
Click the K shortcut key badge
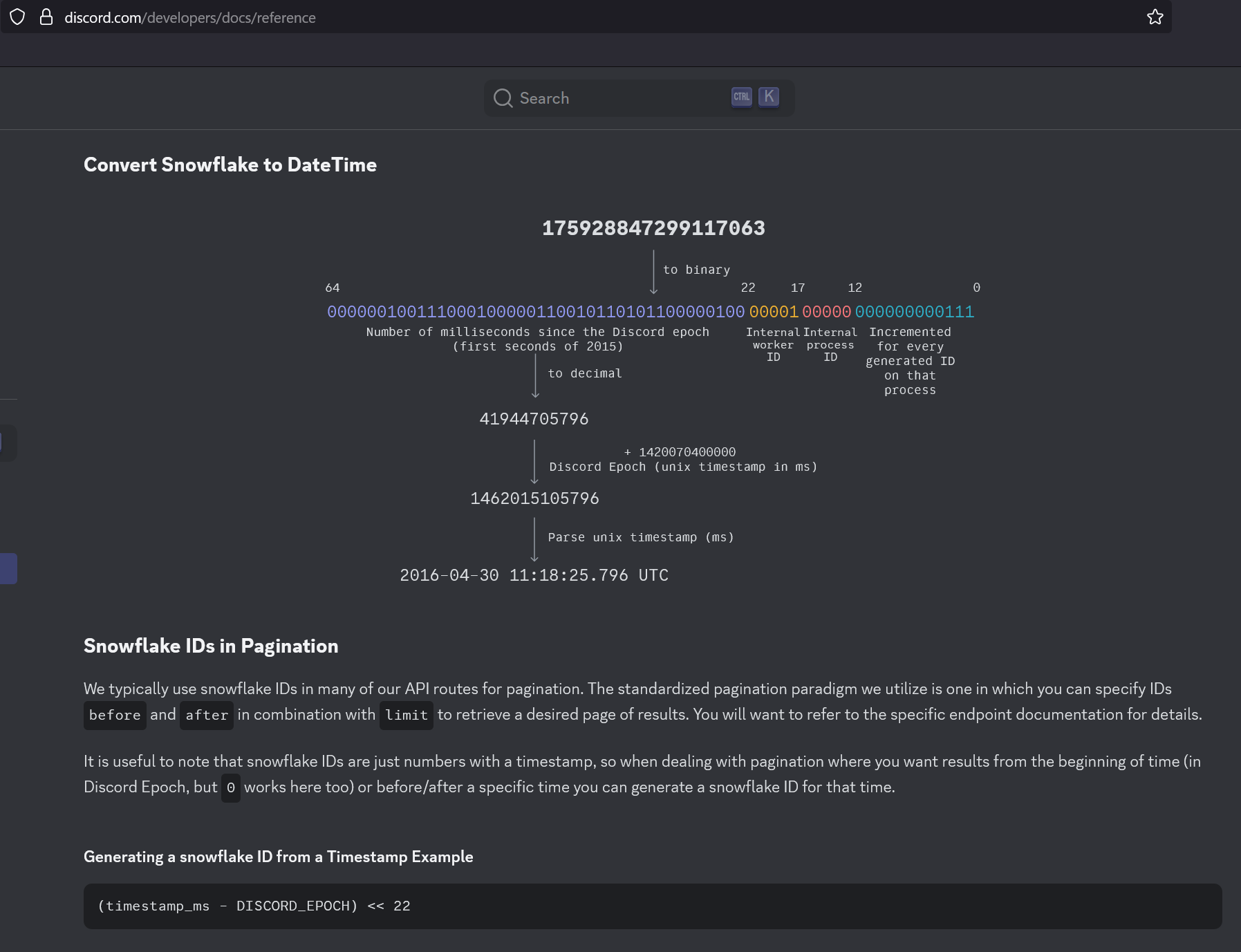point(769,97)
